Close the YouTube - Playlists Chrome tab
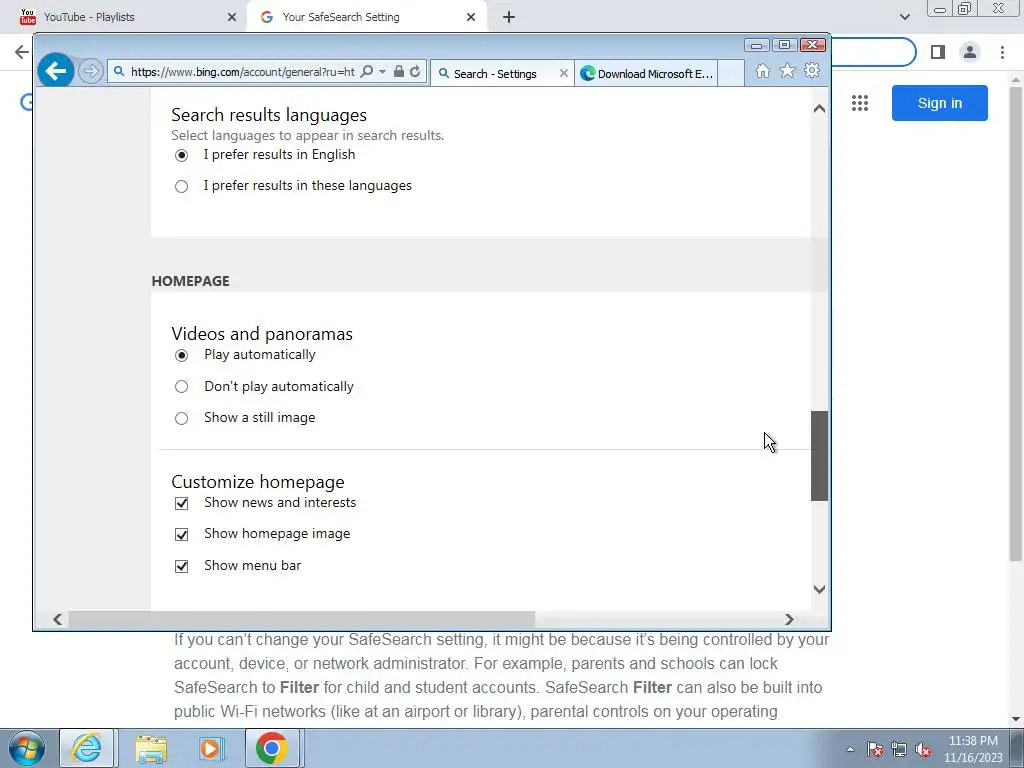Viewport: 1024px width, 768px height. click(232, 17)
